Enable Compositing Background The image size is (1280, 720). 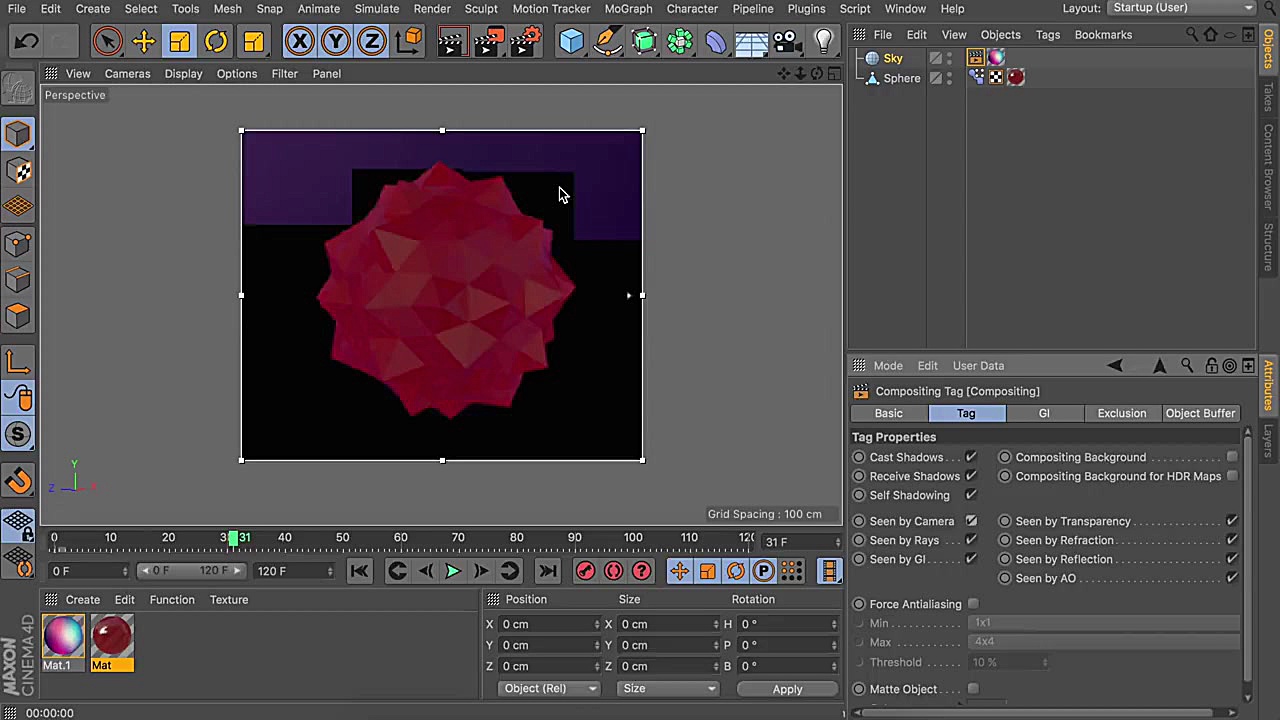pyautogui.click(x=1232, y=457)
